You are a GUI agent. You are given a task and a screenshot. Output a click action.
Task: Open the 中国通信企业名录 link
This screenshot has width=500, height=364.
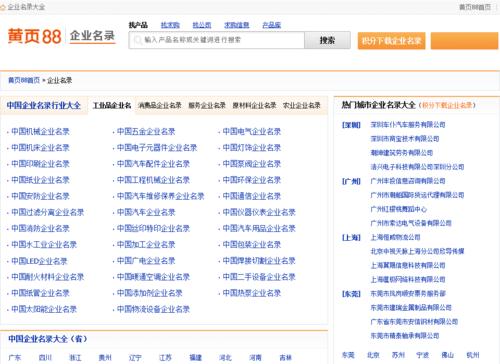click(252, 196)
